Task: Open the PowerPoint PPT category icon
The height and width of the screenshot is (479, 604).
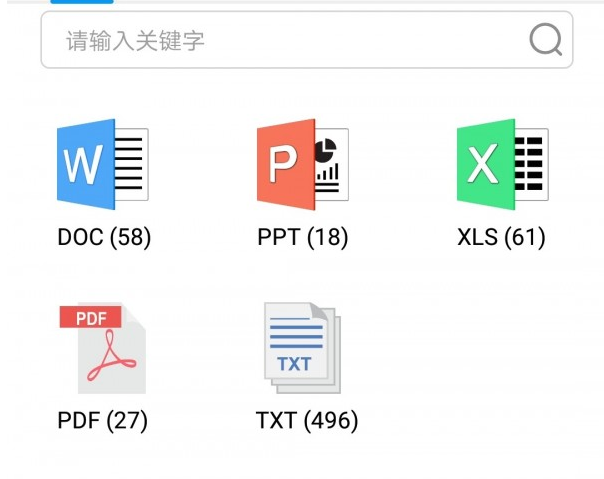Action: [303, 164]
